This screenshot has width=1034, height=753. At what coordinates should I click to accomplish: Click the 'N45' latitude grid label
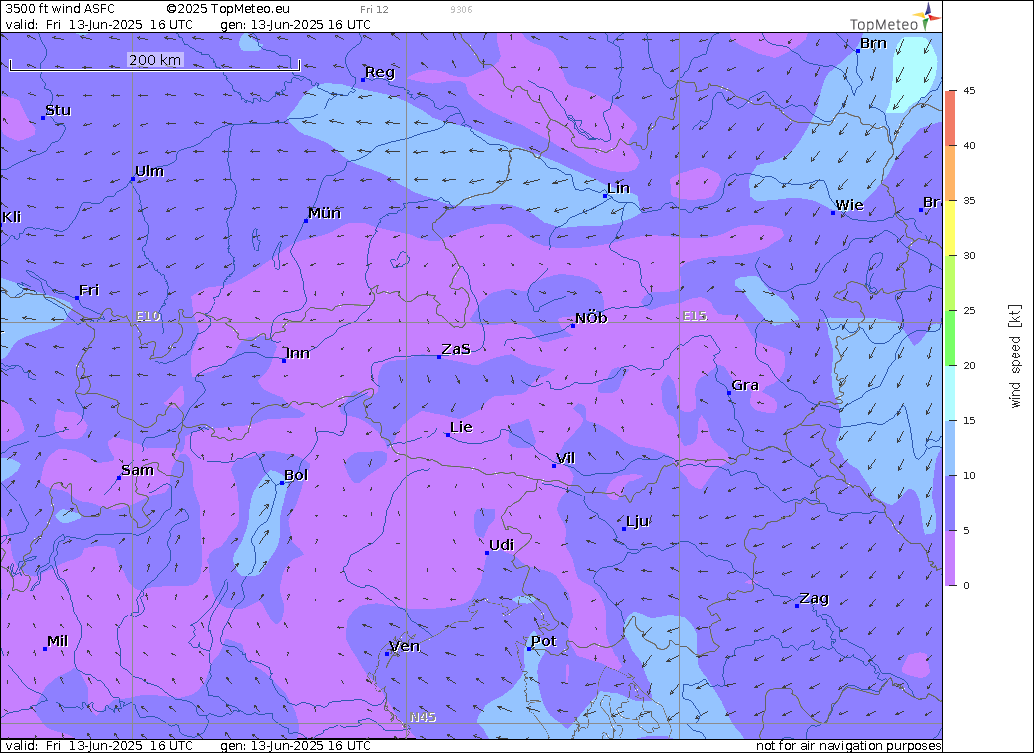[x=423, y=717]
